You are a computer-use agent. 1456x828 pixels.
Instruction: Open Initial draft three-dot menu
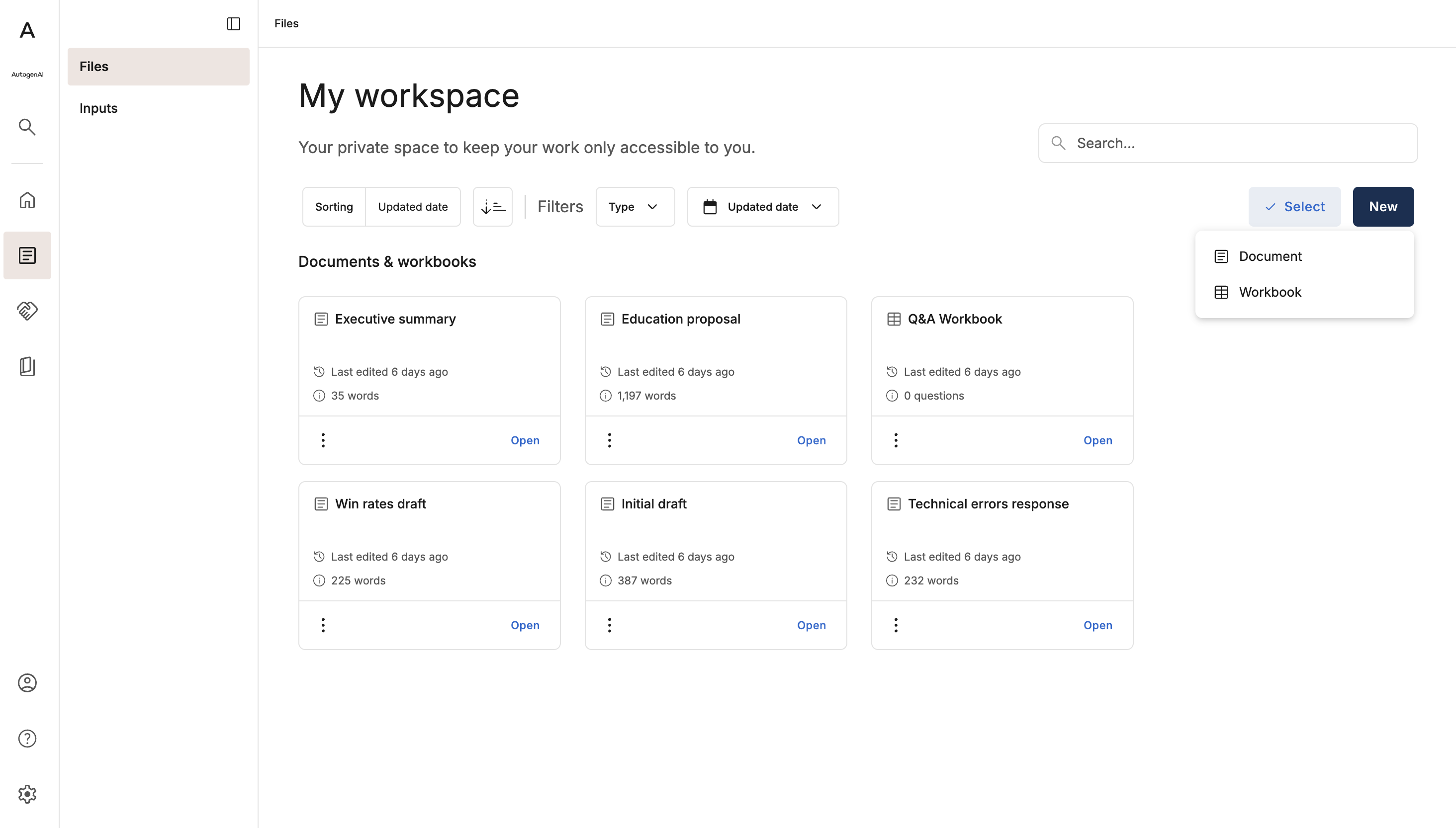pyautogui.click(x=609, y=625)
